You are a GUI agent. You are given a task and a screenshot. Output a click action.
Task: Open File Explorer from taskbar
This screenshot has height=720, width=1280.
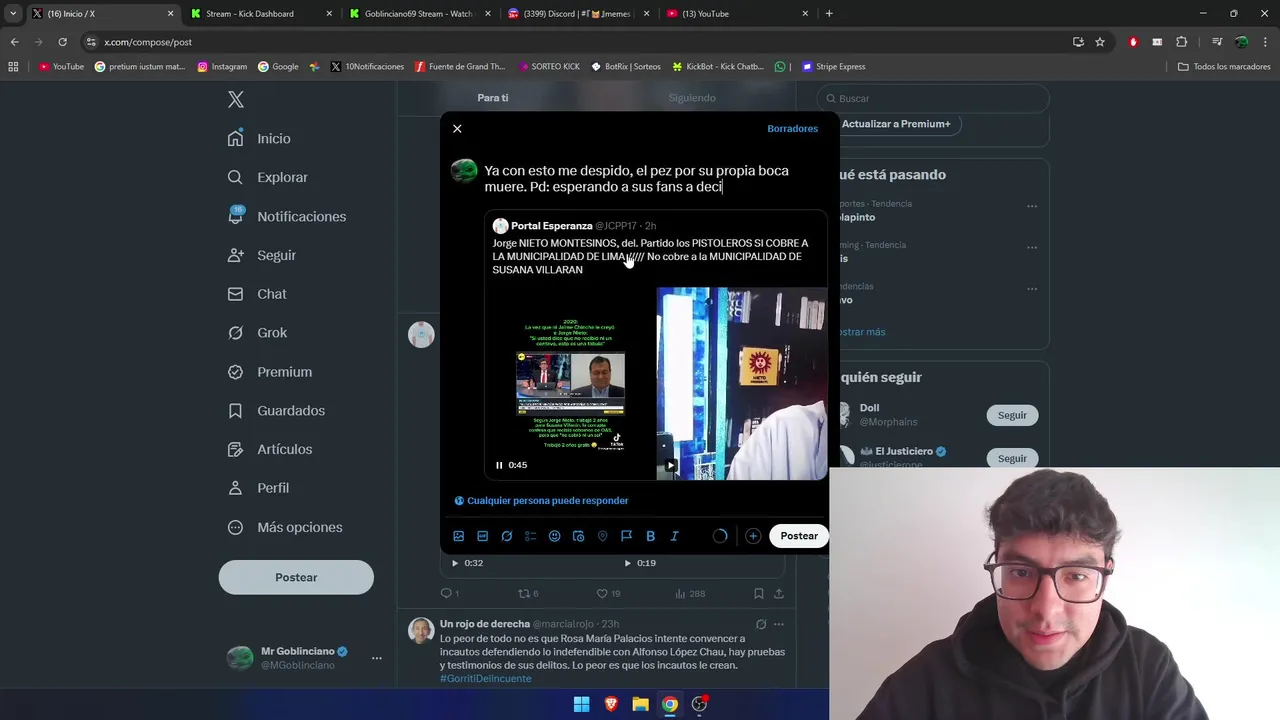640,704
